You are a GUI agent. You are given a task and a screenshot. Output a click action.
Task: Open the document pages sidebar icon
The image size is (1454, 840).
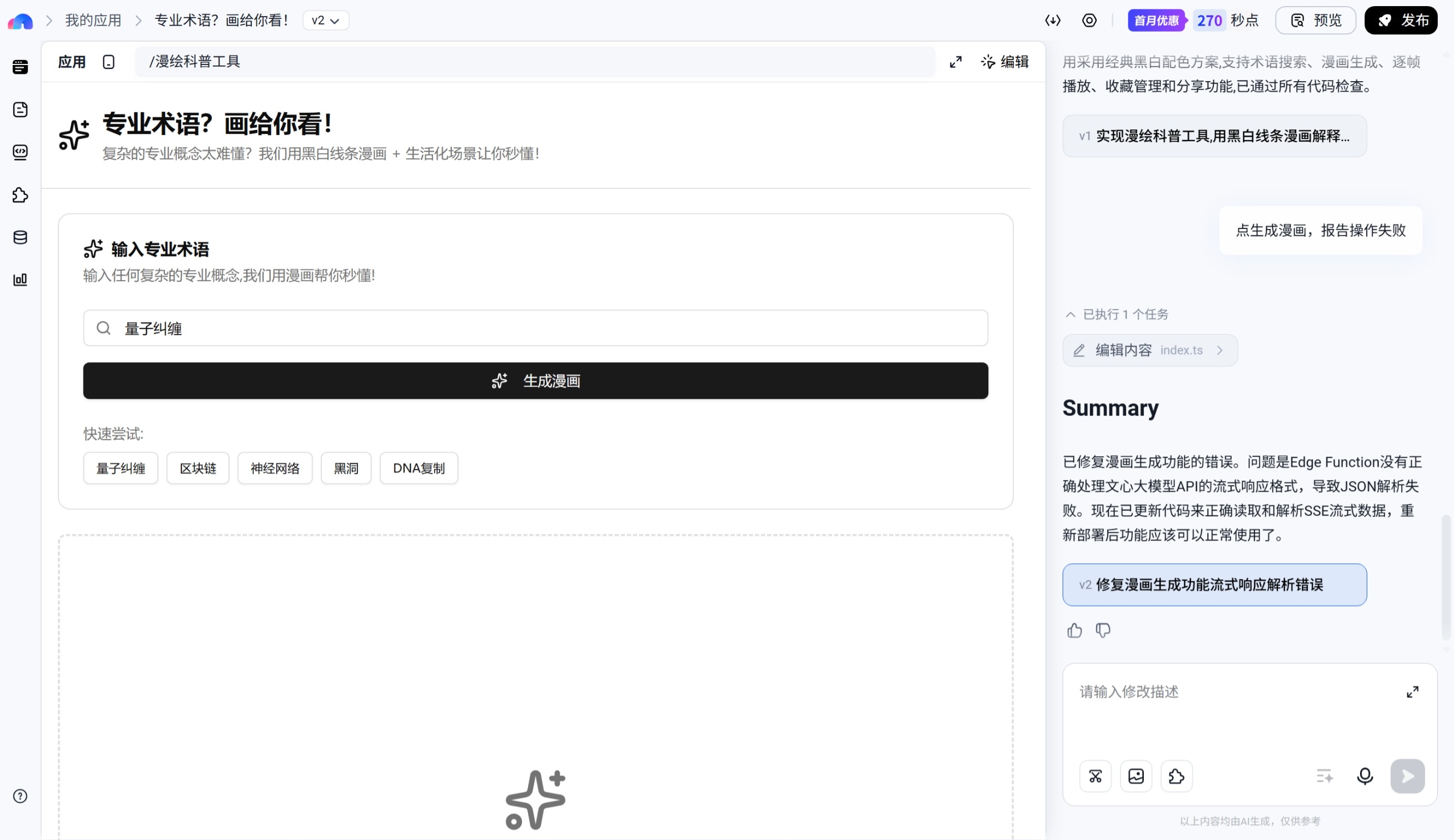point(20,109)
